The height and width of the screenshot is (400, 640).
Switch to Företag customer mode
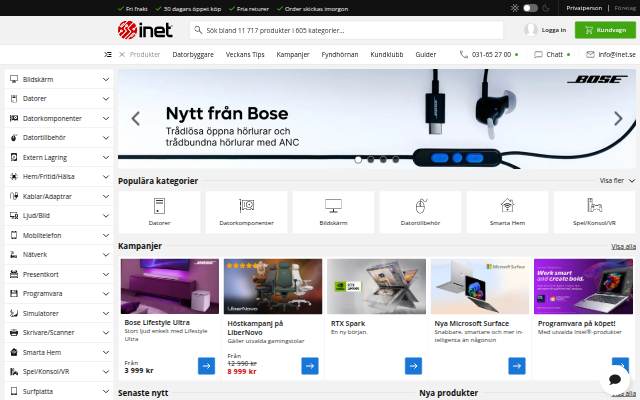pos(625,8)
